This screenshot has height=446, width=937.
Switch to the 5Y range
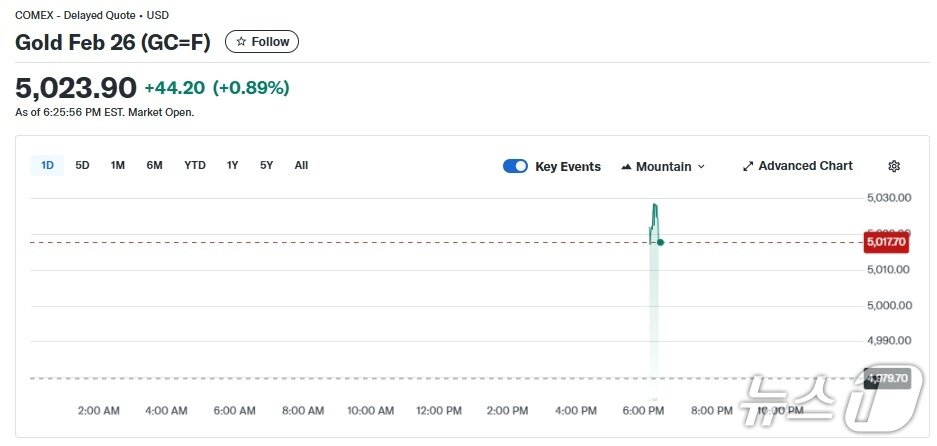(266, 165)
